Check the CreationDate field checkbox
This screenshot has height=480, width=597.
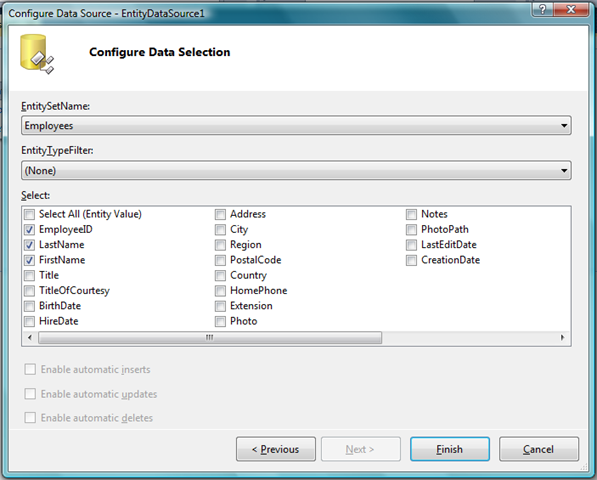click(411, 260)
